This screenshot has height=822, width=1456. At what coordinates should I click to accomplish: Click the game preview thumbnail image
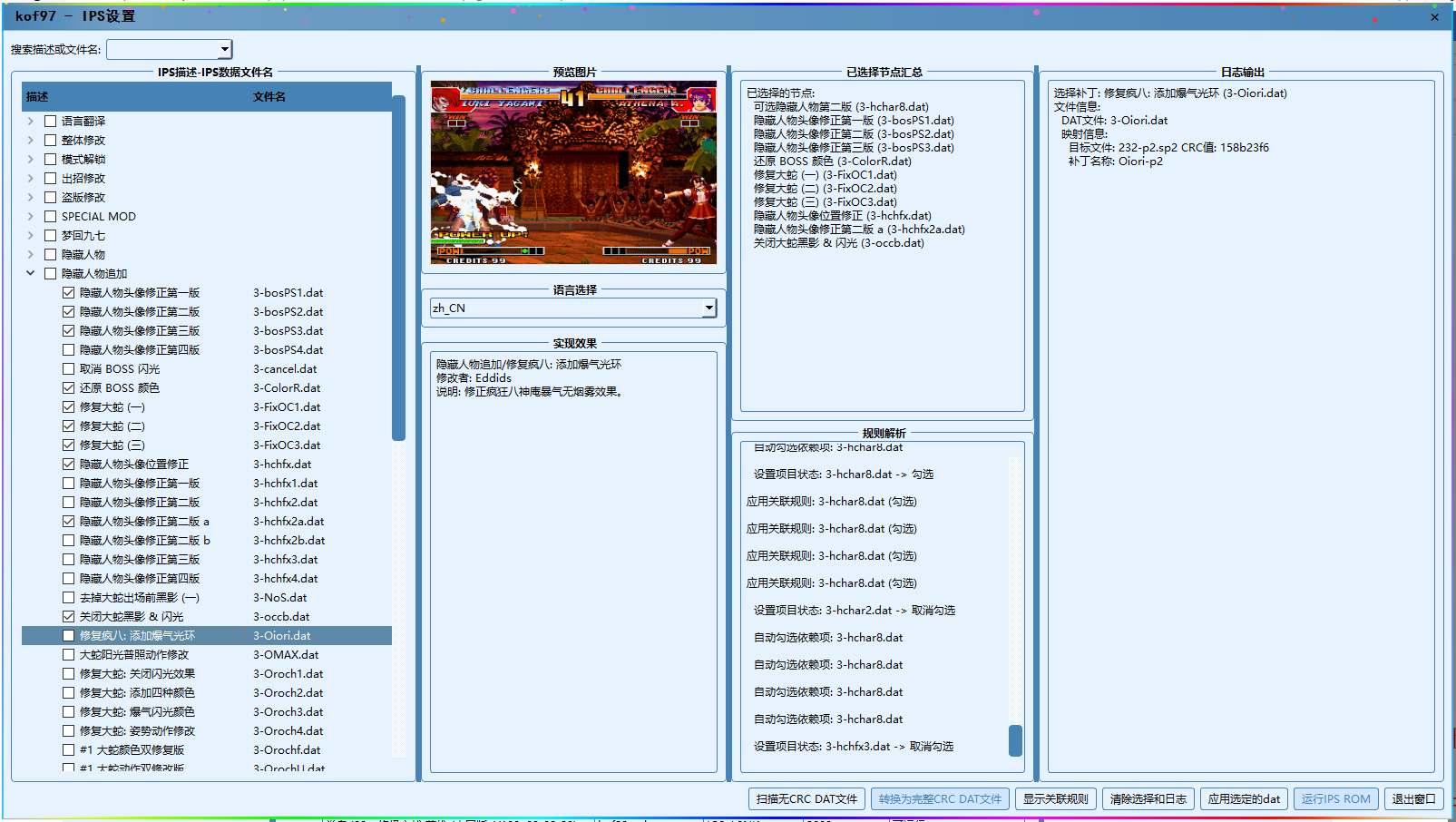(x=573, y=172)
